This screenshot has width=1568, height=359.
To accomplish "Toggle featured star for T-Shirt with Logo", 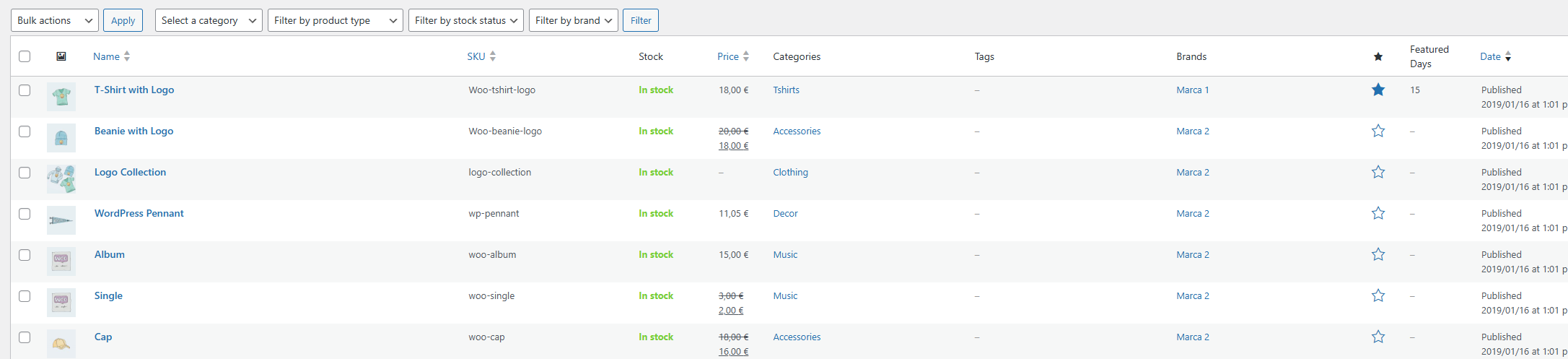I will tap(1378, 90).
